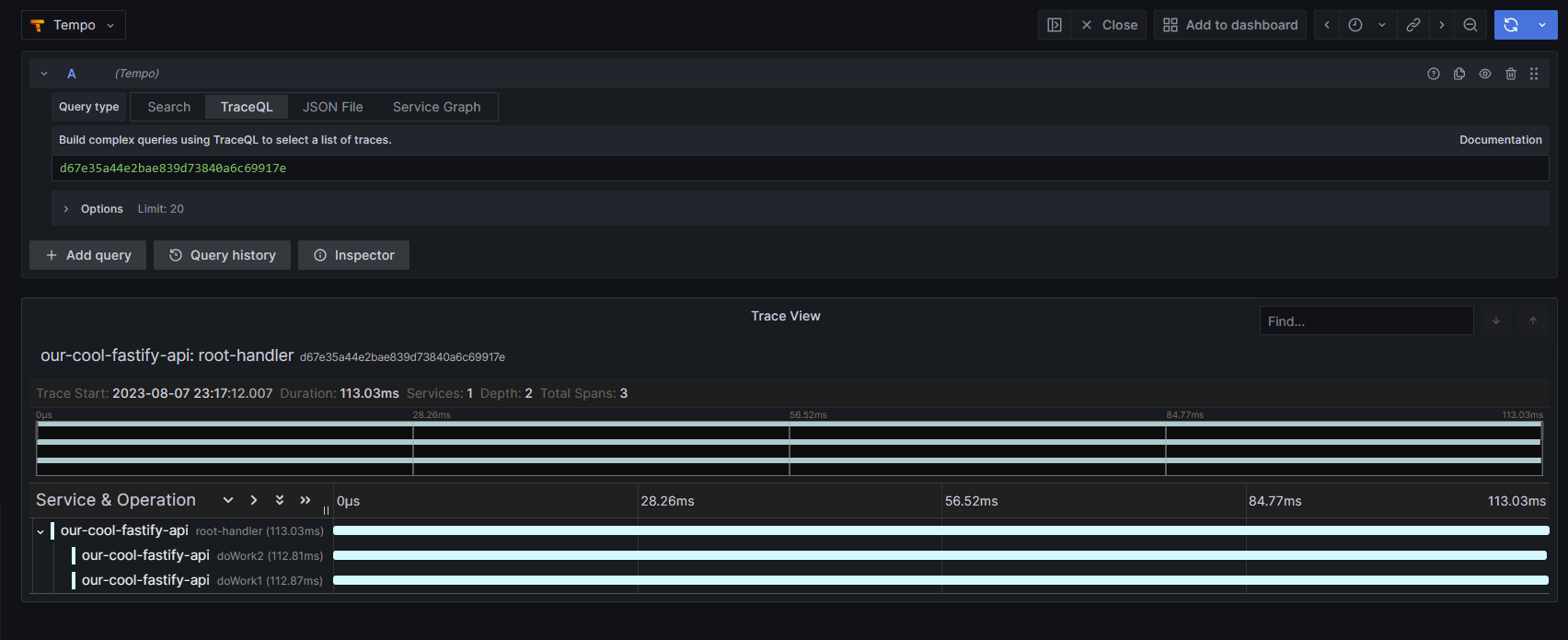
Task: Toggle split pane view icon
Action: pos(1055,25)
